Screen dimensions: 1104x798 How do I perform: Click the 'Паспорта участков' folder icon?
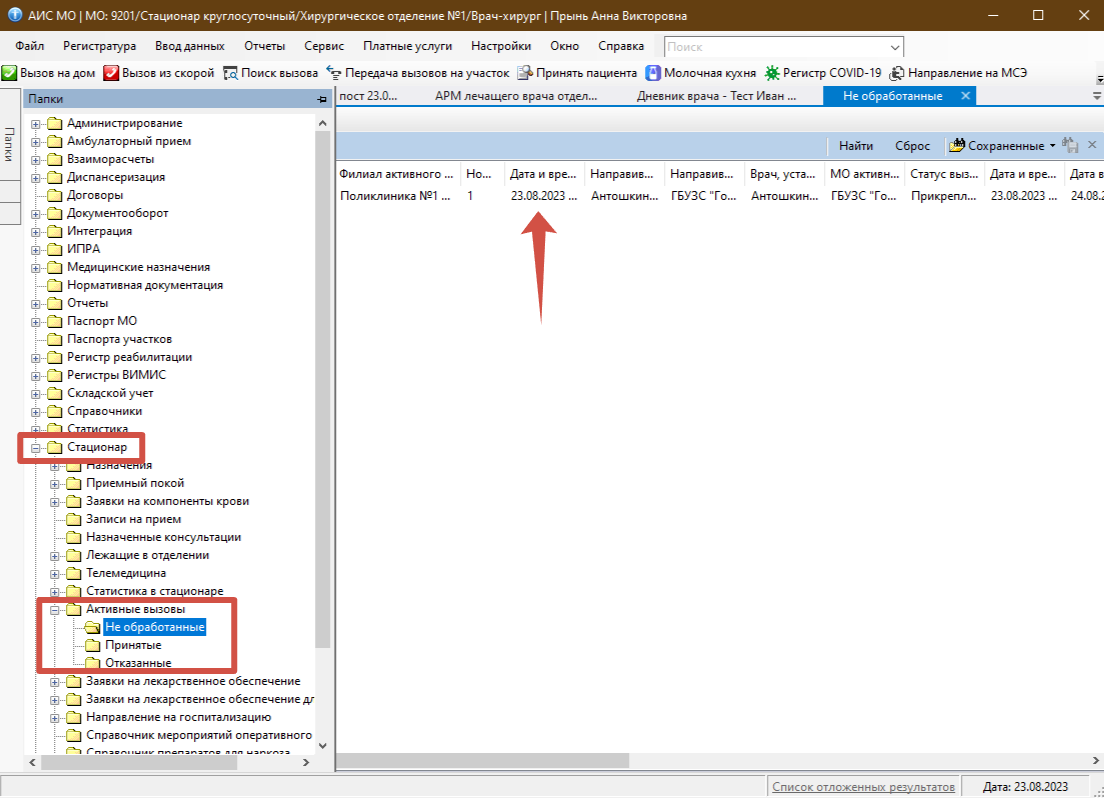(55, 339)
